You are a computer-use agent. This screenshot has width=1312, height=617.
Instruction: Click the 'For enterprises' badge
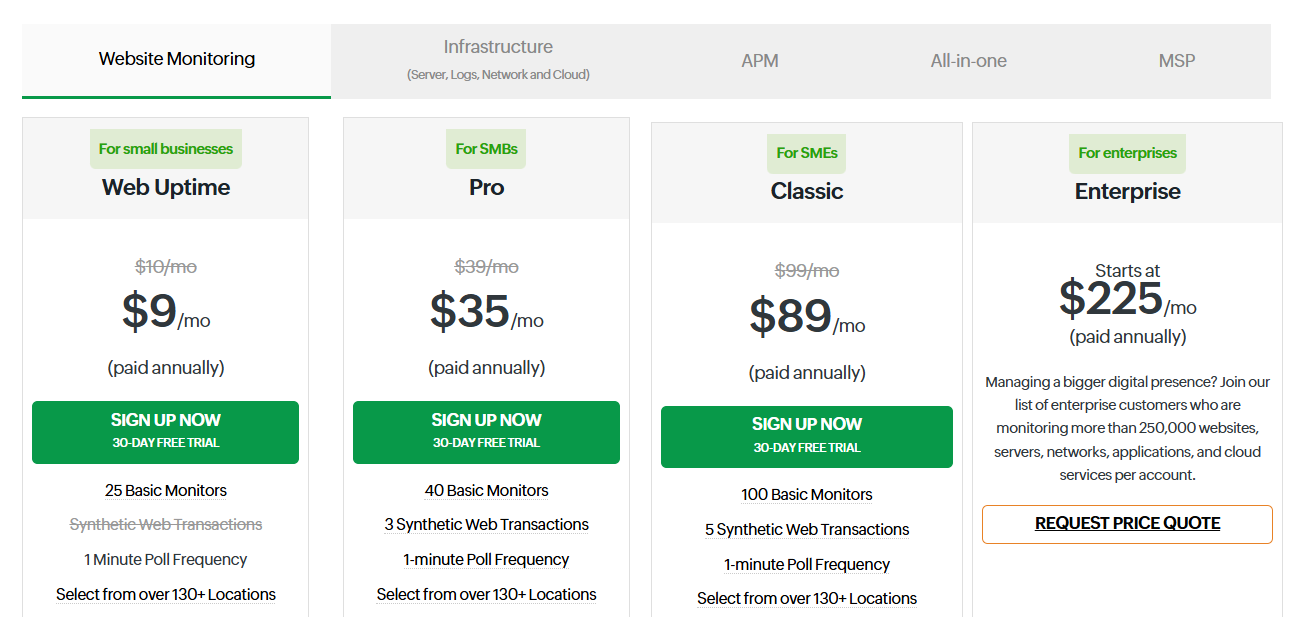1127,154
